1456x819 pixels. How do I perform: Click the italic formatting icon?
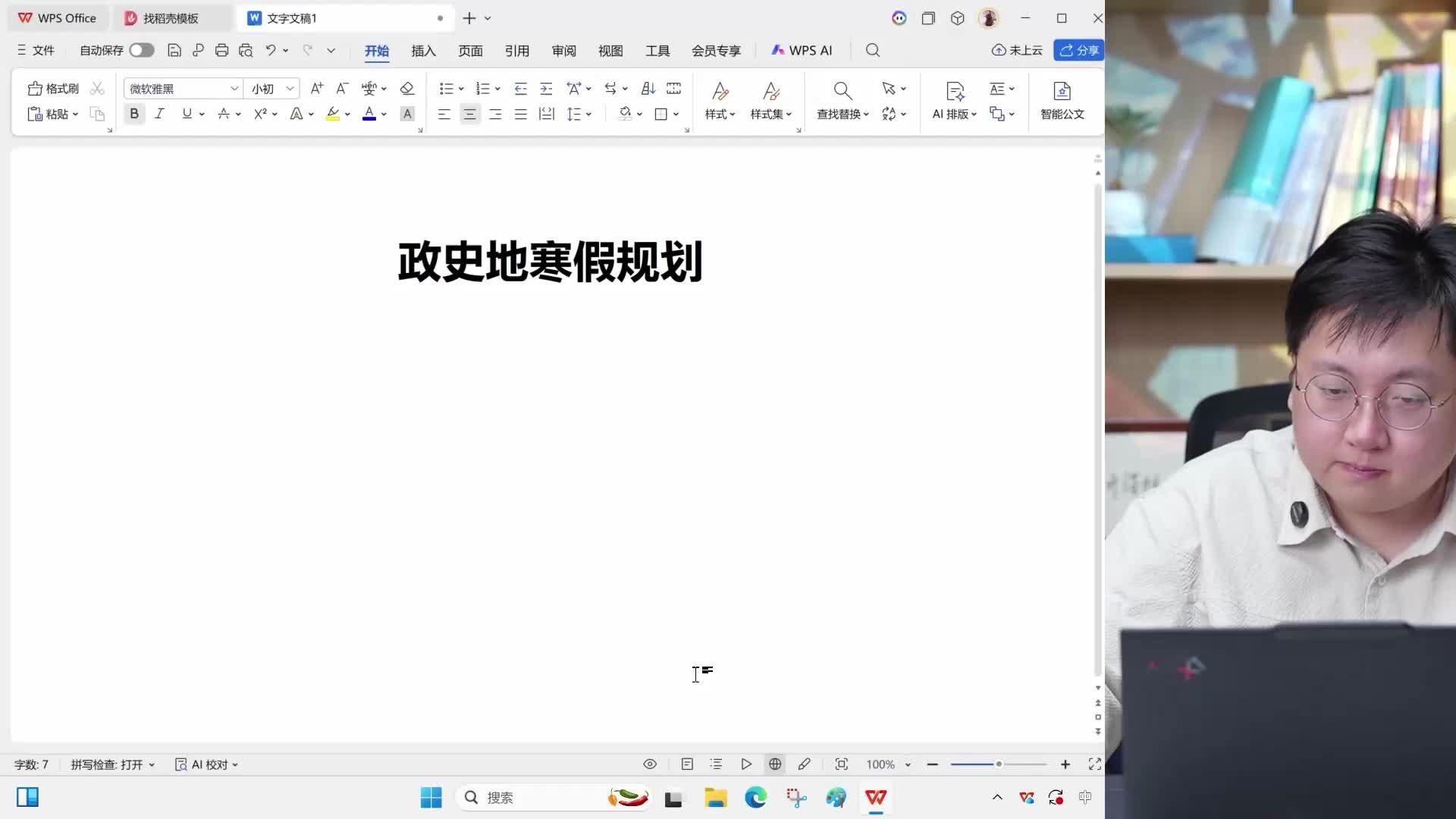coord(159,114)
